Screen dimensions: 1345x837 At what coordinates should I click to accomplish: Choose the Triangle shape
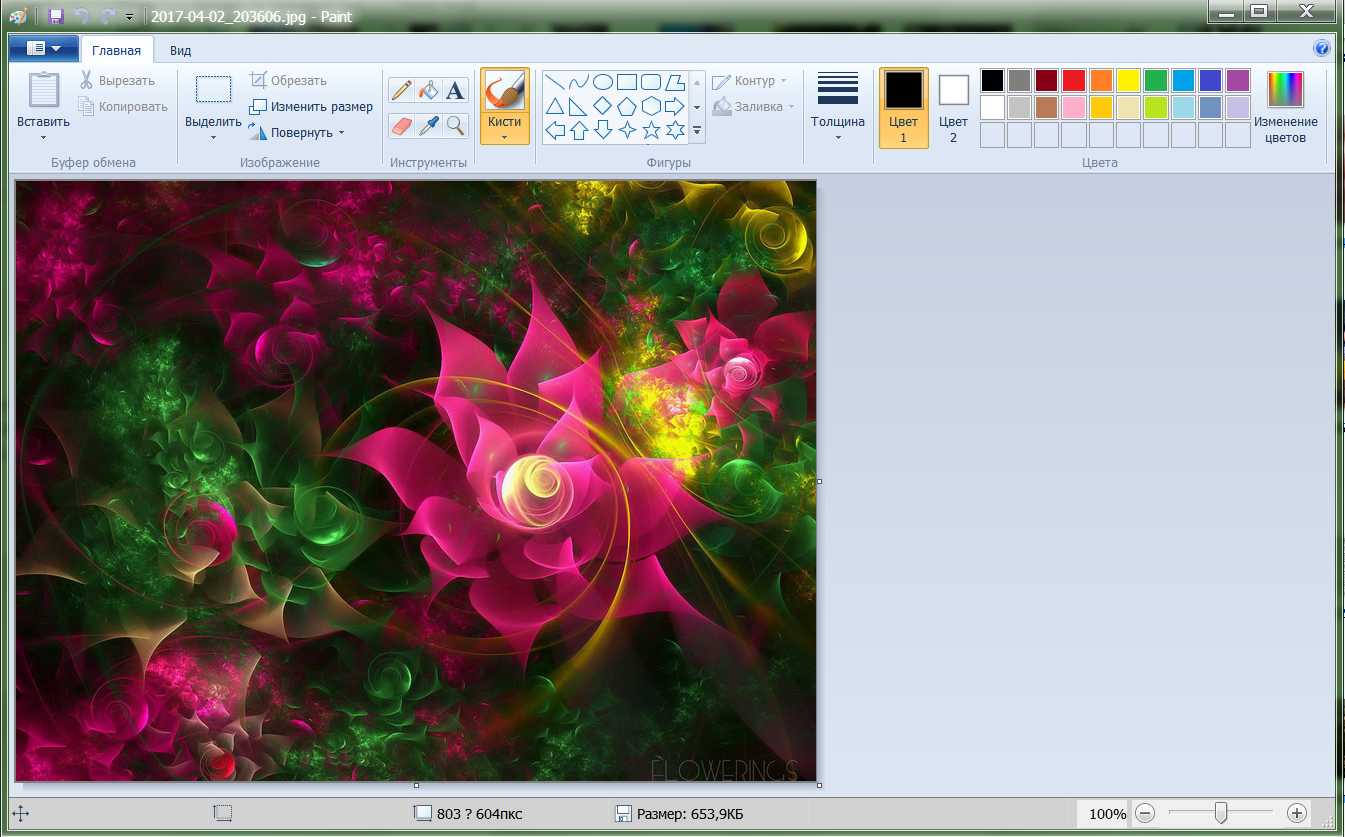coord(554,106)
